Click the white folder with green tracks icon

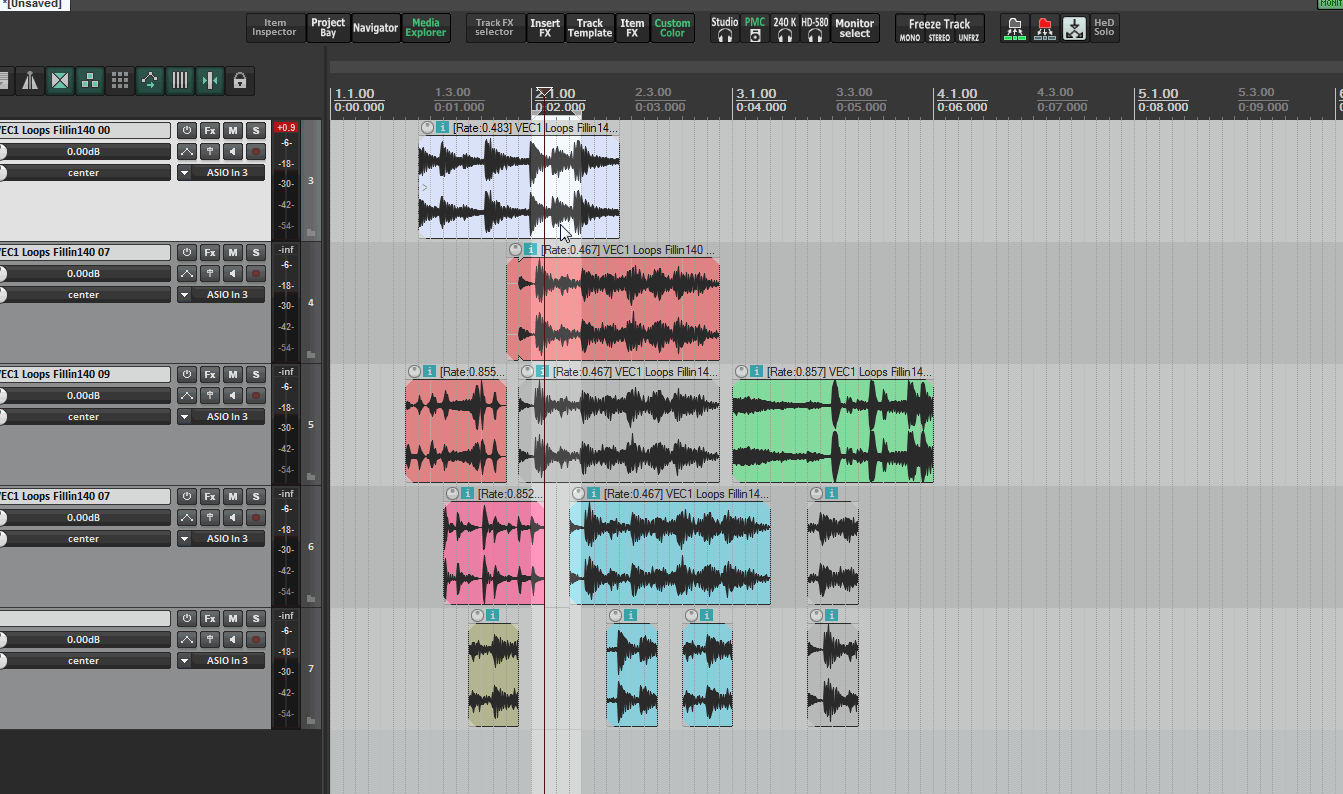click(1015, 28)
